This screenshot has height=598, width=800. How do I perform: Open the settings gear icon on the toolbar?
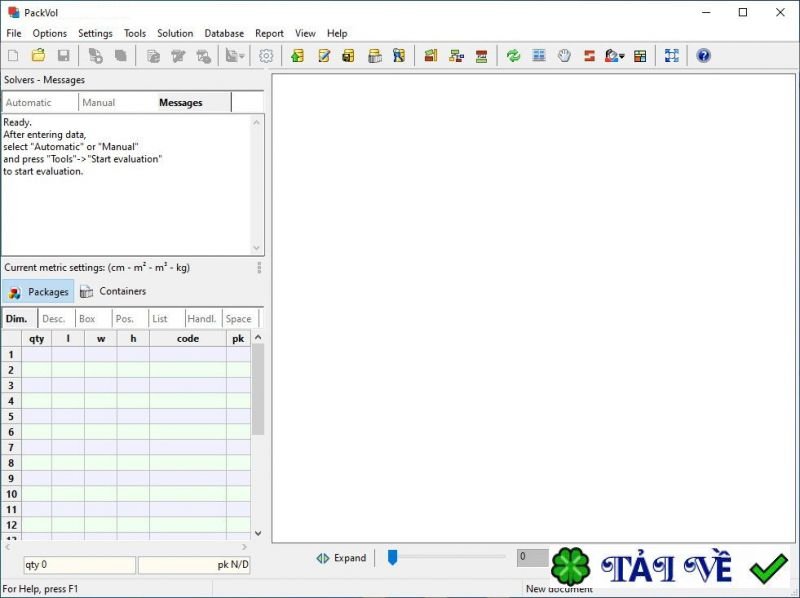click(x=265, y=55)
